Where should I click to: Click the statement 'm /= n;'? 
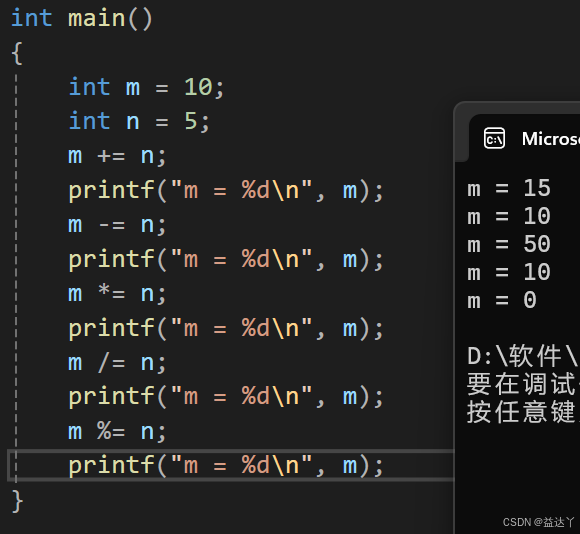(117, 363)
